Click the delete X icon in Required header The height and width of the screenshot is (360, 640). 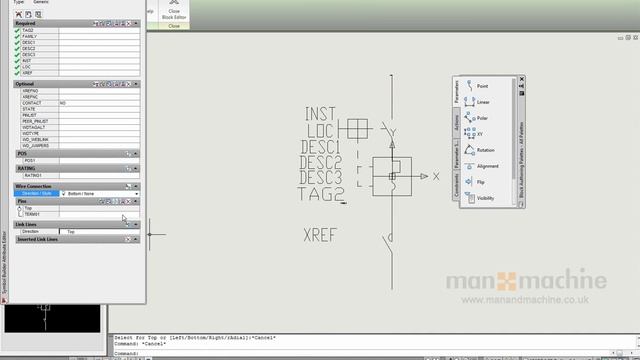pyautogui.click(x=129, y=24)
